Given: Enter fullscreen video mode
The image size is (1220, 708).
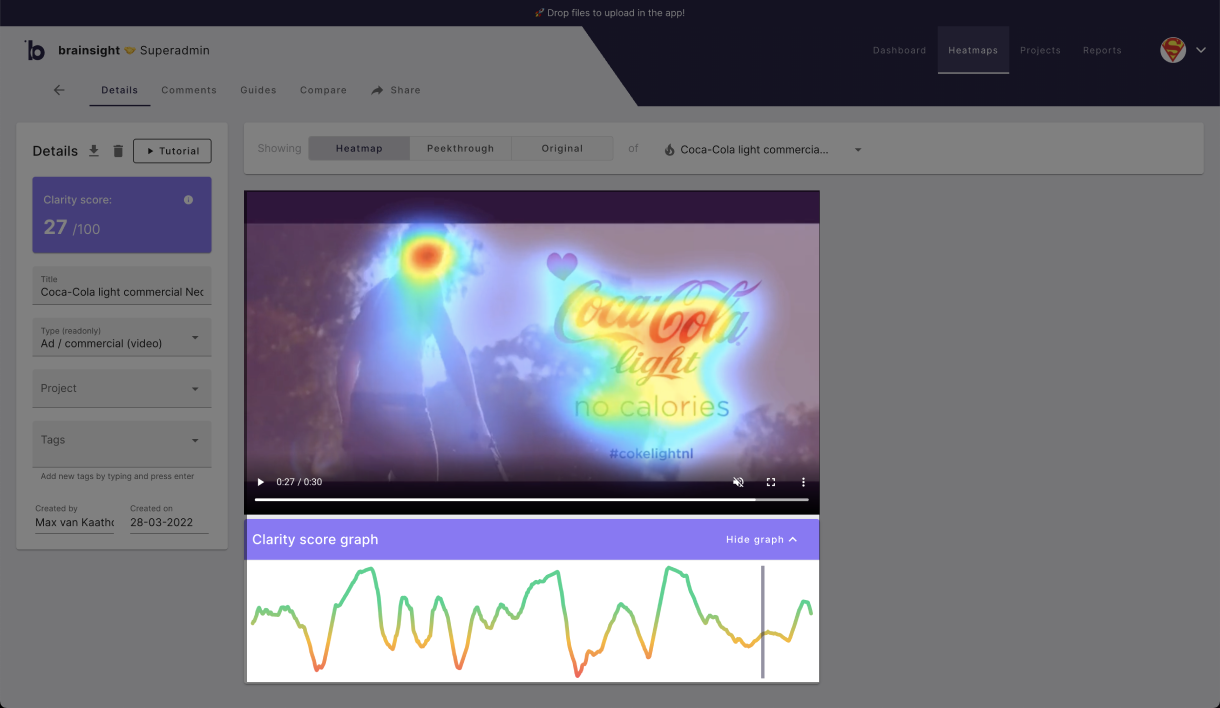Looking at the screenshot, I should click(771, 482).
